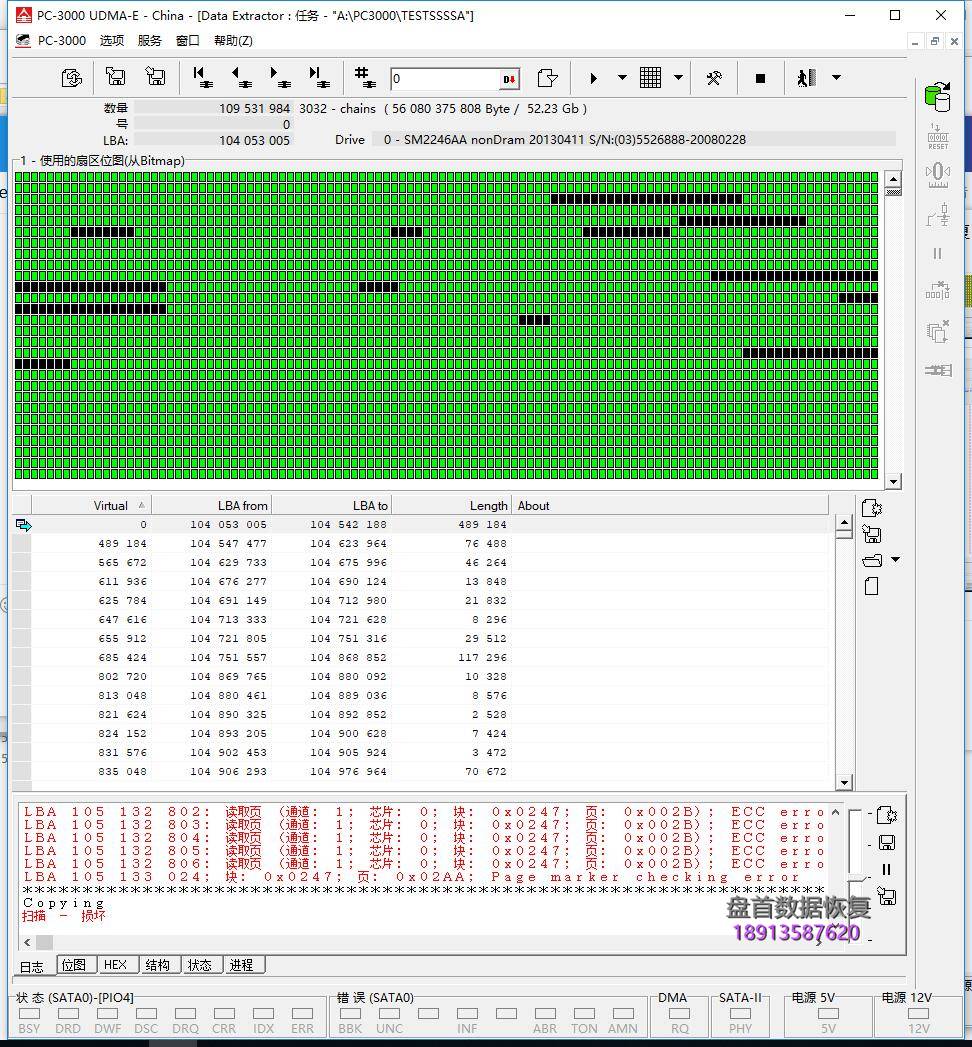Click the log panel horizontal scrollbar left arrow
Screen dimensions: 972x1047
coord(27,942)
